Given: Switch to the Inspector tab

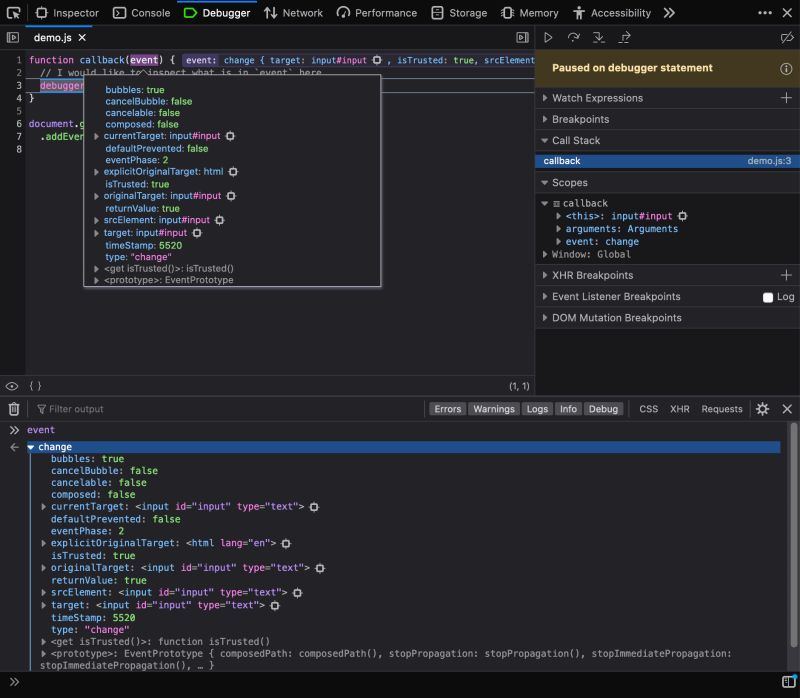Looking at the screenshot, I should (67, 12).
